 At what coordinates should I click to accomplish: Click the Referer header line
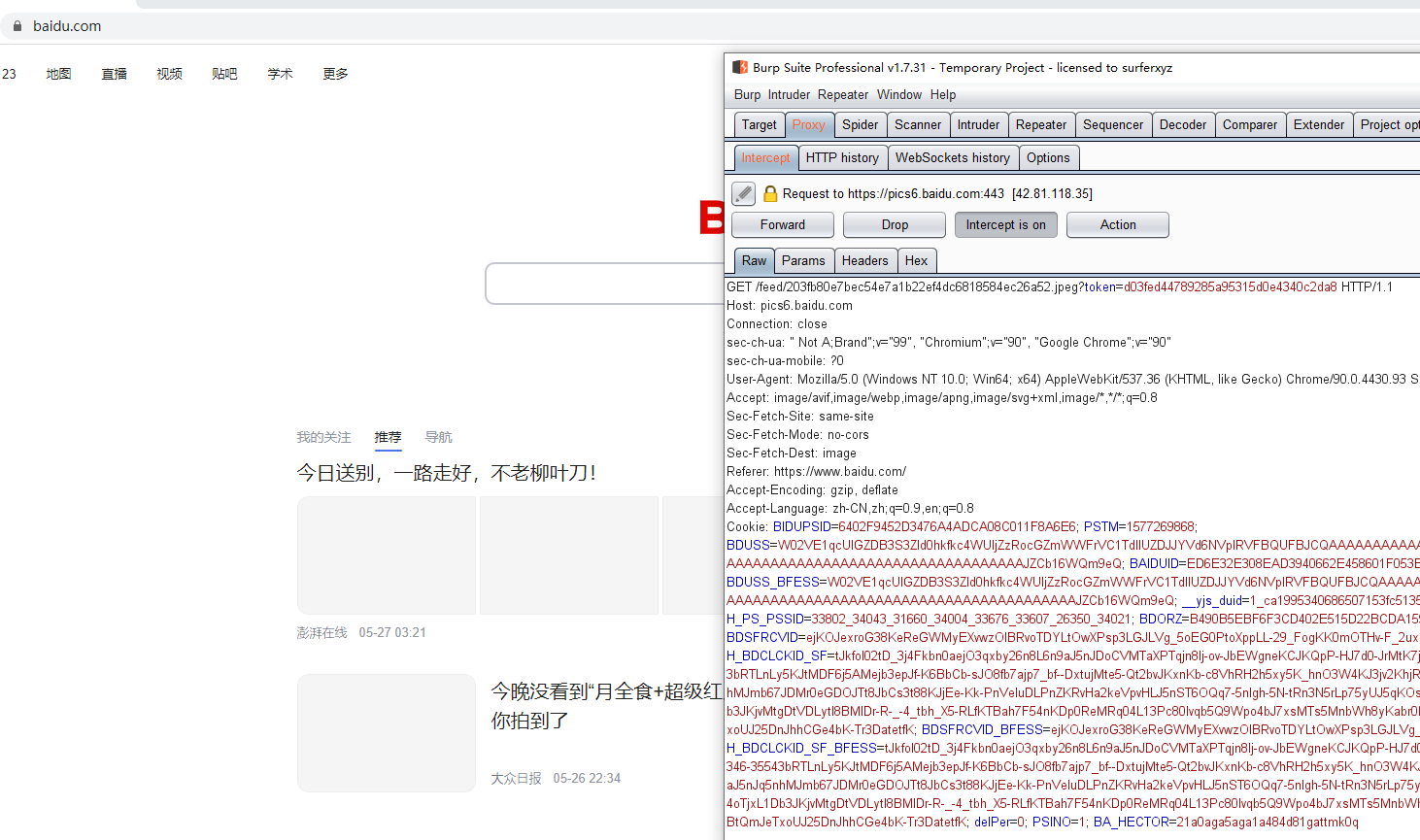click(x=816, y=472)
